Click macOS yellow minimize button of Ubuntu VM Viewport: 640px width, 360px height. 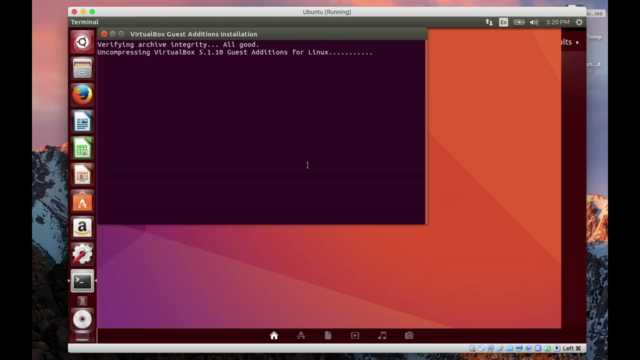83,12
